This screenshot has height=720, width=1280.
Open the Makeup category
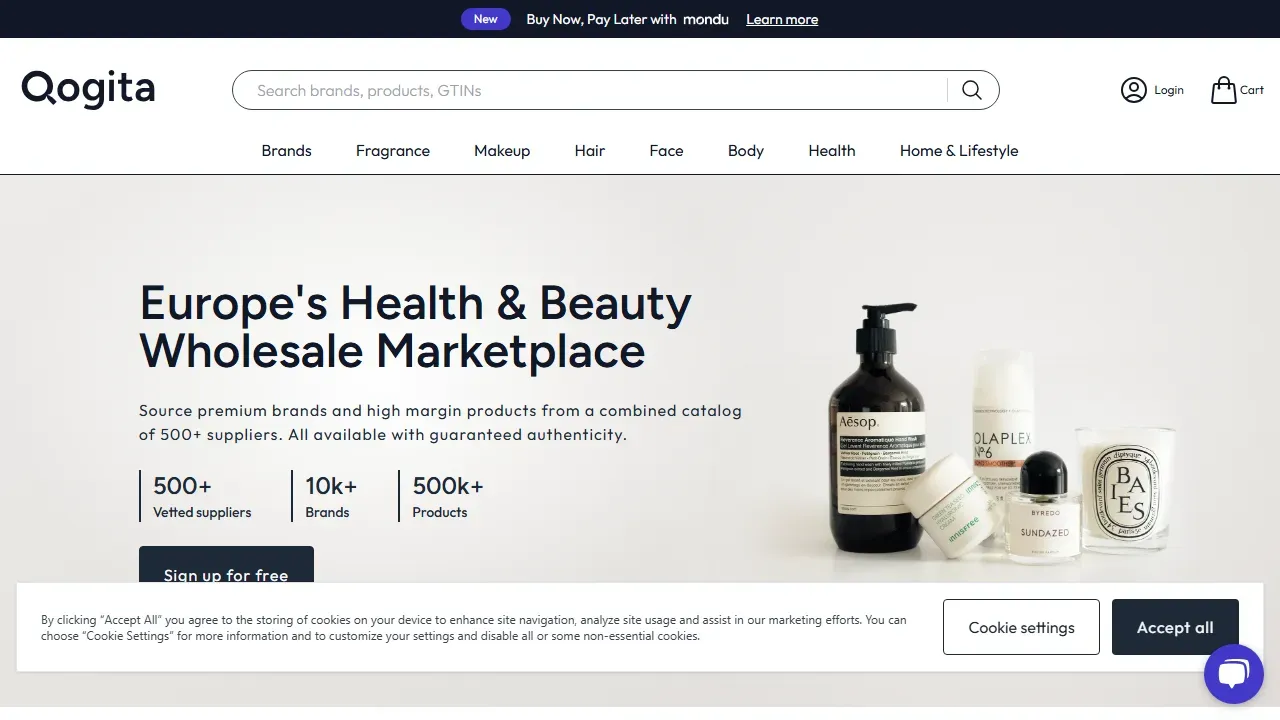[x=502, y=151]
